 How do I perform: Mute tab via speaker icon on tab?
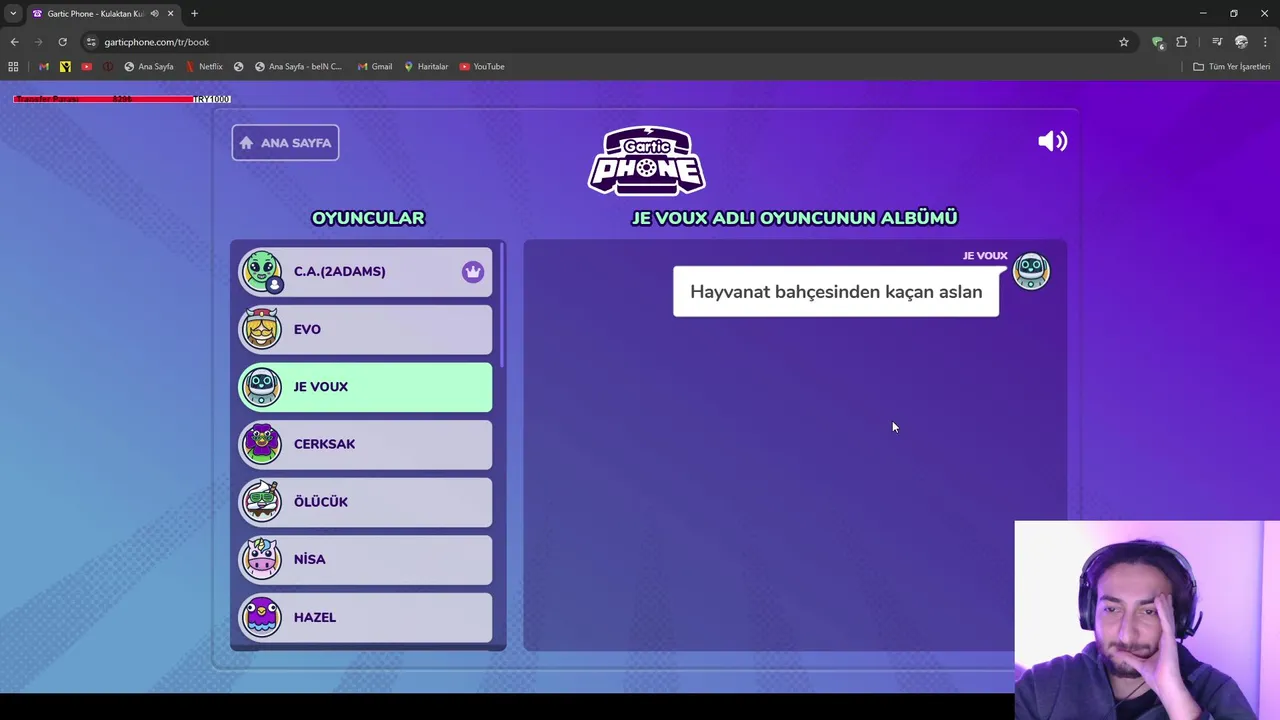tap(154, 14)
